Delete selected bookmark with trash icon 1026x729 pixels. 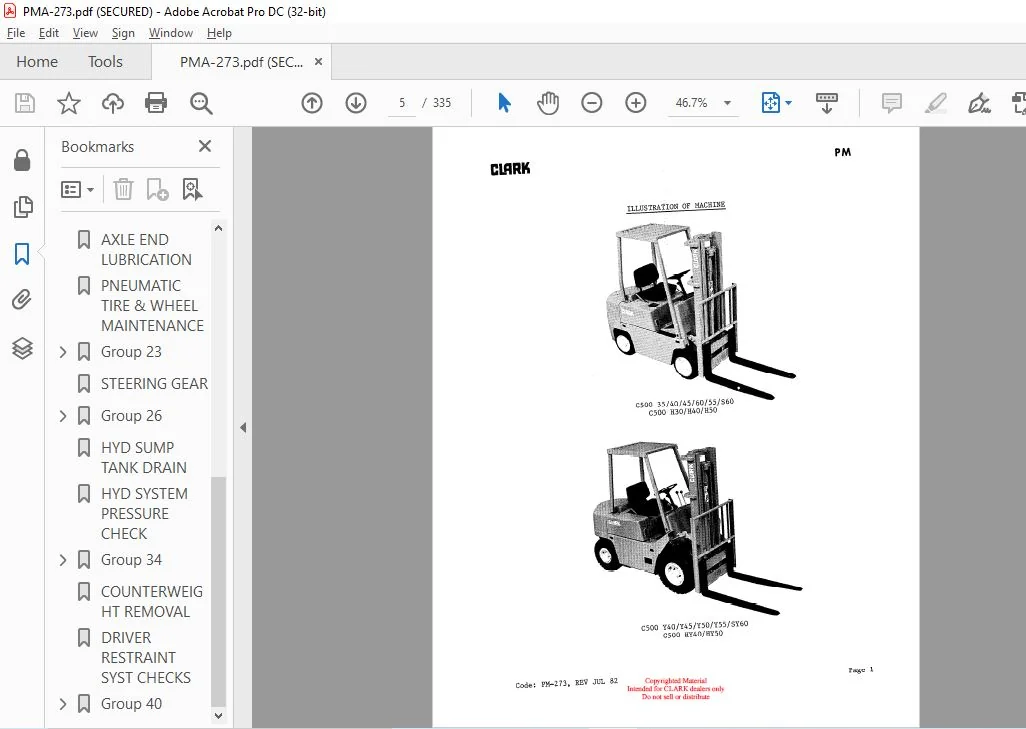(123, 190)
